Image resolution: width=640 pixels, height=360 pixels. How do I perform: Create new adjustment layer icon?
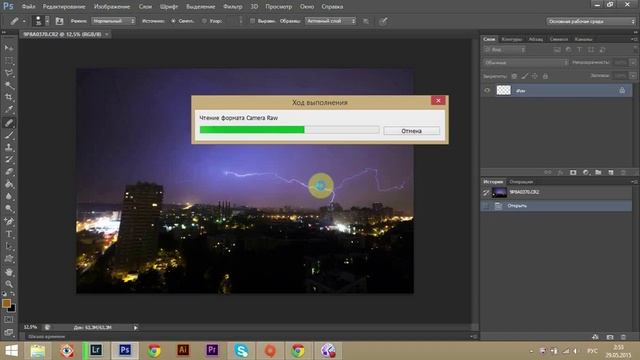[x=586, y=173]
